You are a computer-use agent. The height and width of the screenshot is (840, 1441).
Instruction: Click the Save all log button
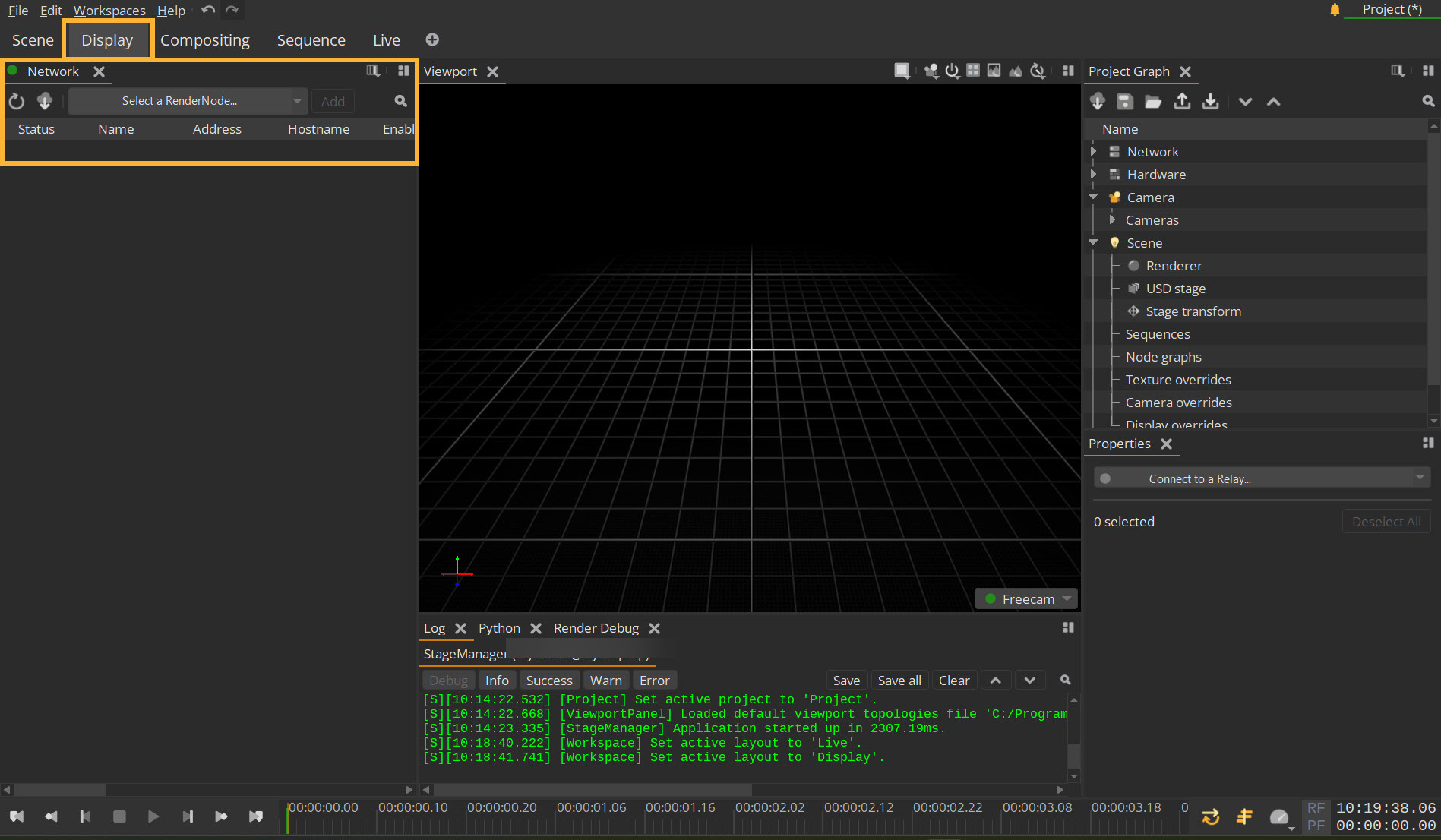[x=899, y=681]
